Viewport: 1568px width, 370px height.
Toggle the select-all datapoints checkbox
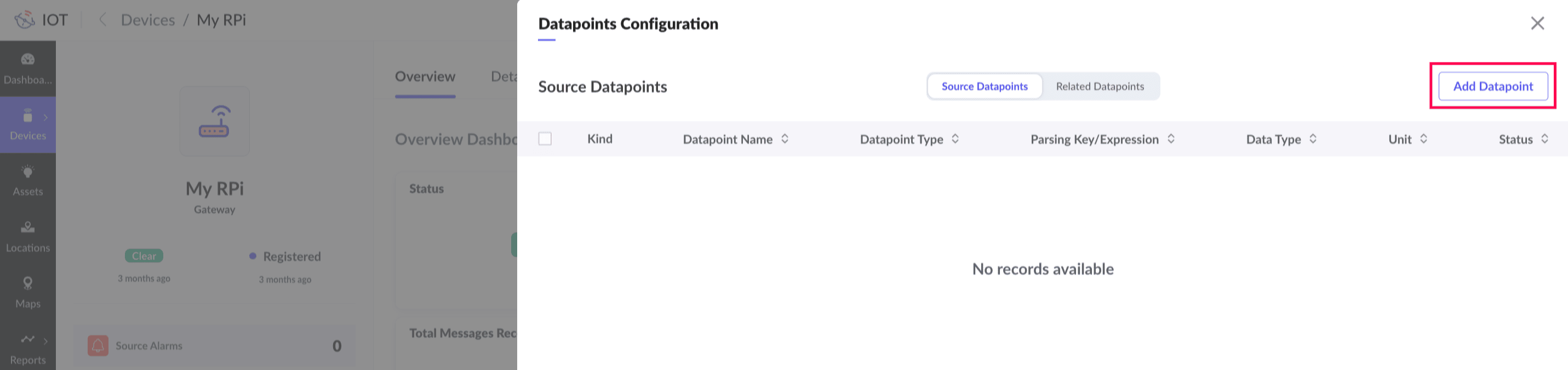point(545,139)
